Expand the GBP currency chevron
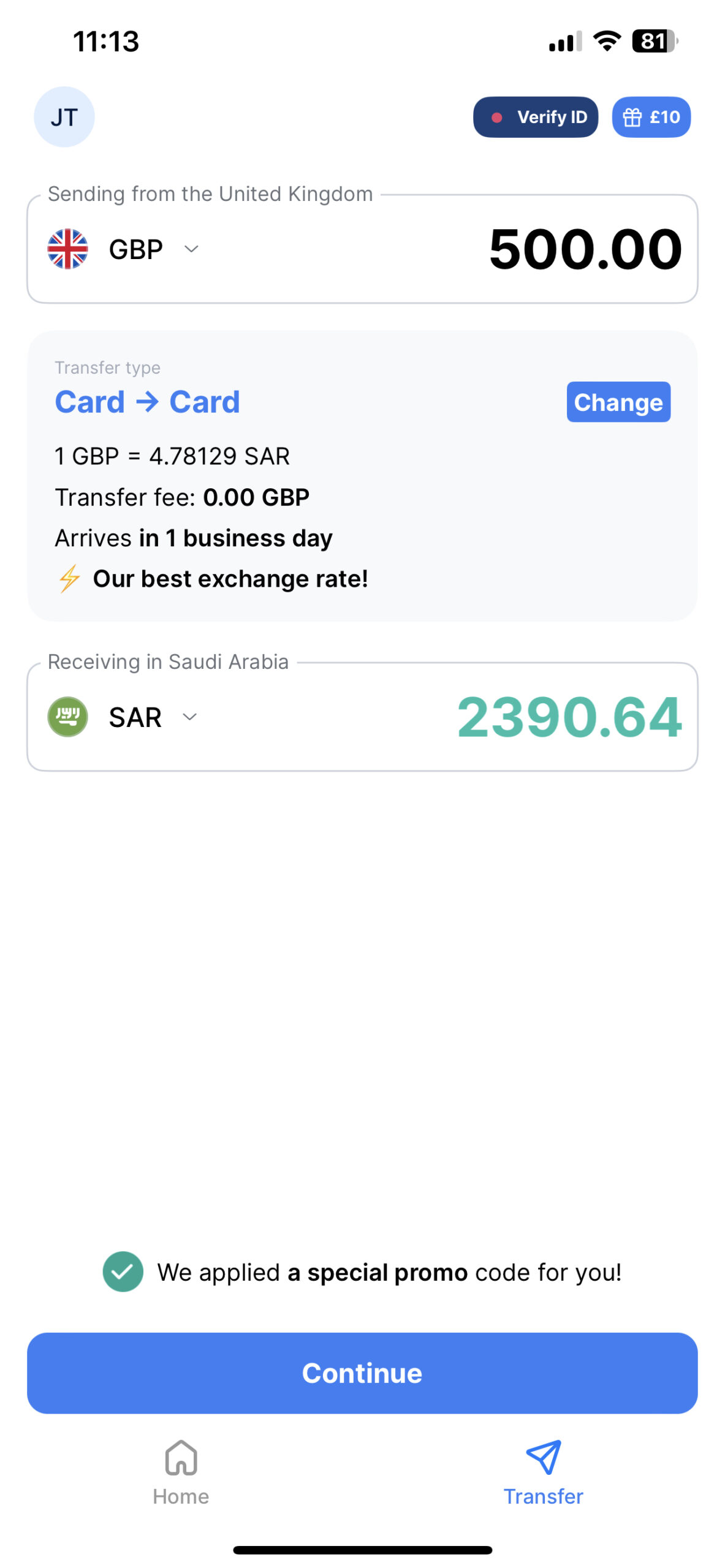The height and width of the screenshot is (1568, 725). tap(191, 249)
